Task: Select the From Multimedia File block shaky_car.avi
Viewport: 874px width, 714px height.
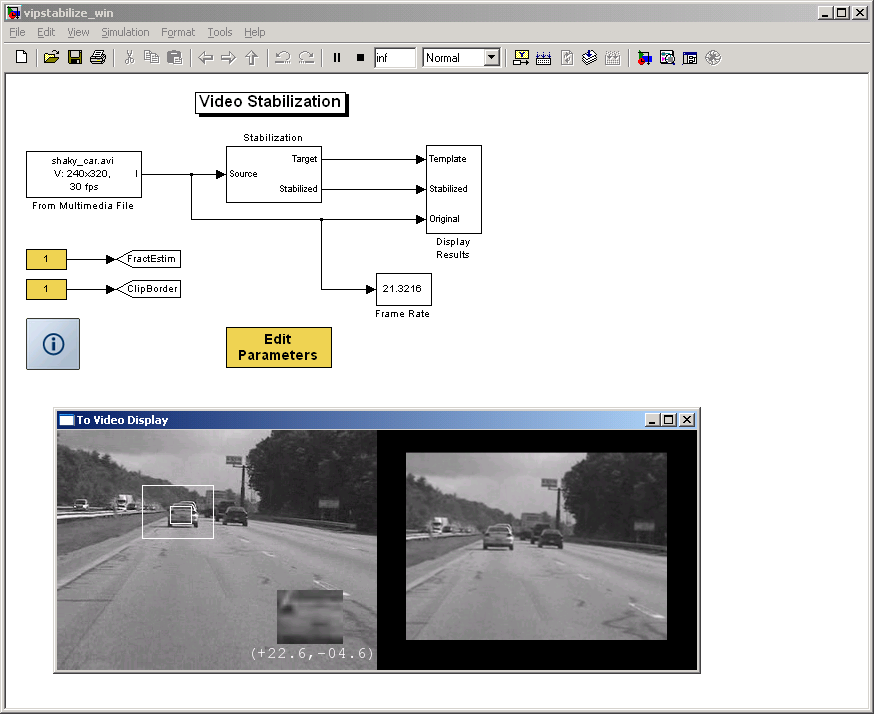Action: (84, 174)
